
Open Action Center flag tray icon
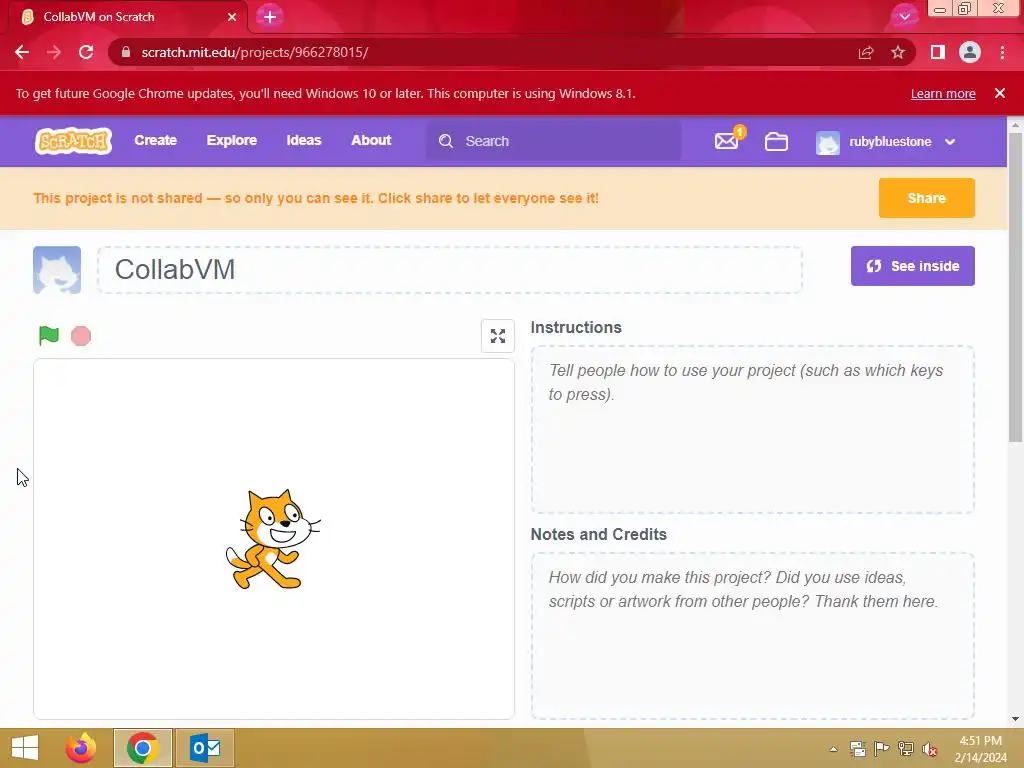[882, 749]
